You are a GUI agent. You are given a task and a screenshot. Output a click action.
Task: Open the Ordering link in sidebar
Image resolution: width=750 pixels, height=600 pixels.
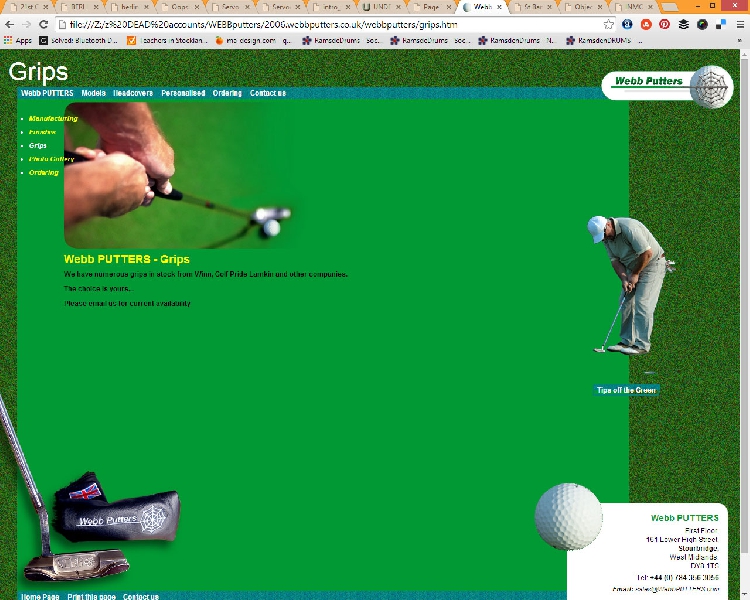(x=44, y=173)
